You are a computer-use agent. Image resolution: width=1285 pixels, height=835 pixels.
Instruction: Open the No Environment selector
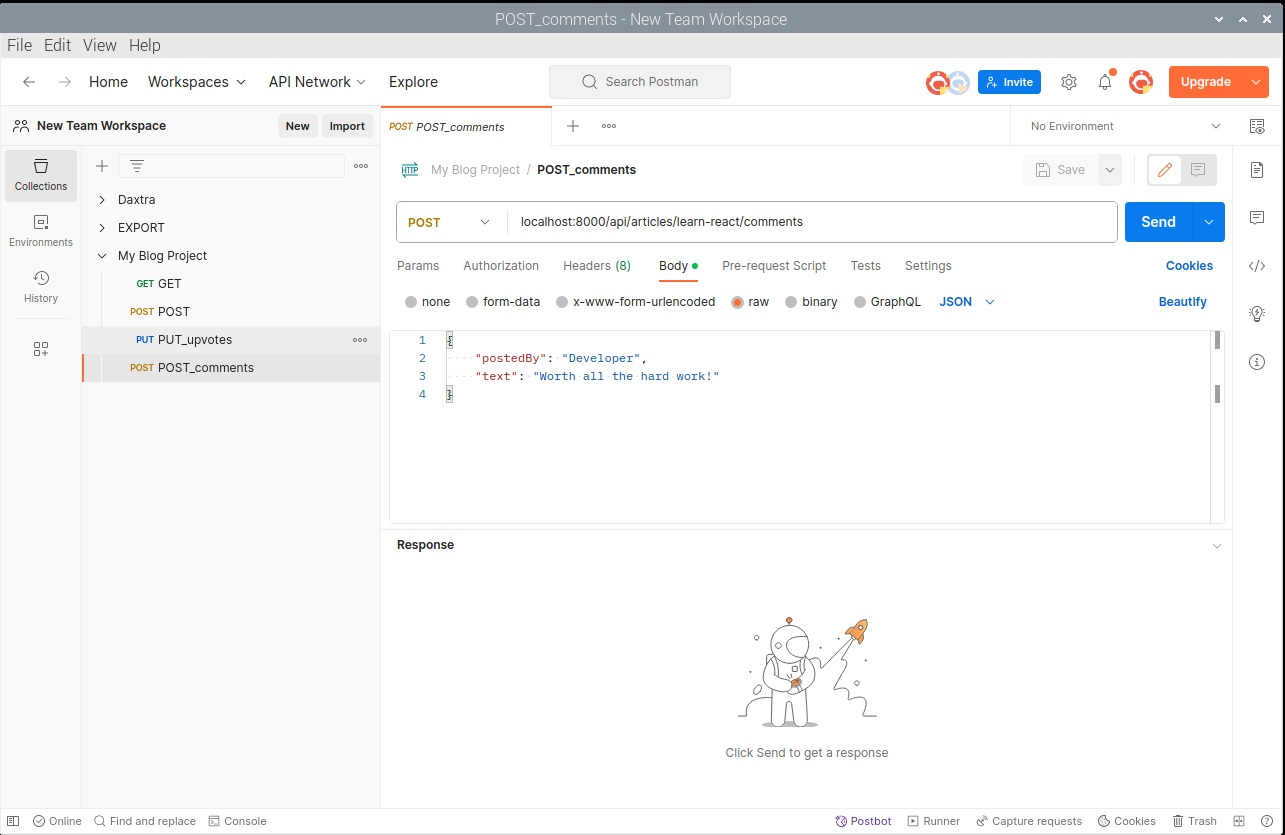pyautogui.click(x=1126, y=126)
